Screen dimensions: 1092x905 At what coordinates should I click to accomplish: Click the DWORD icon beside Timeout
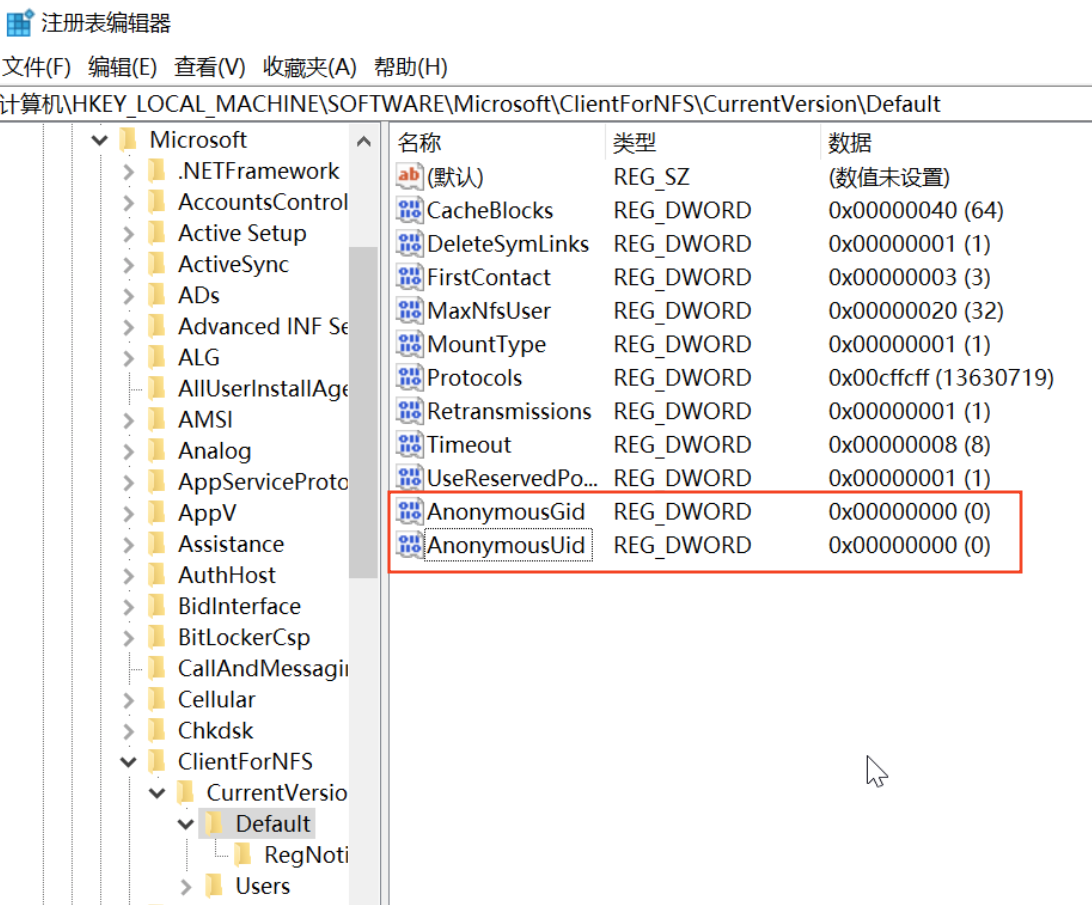pyautogui.click(x=410, y=445)
